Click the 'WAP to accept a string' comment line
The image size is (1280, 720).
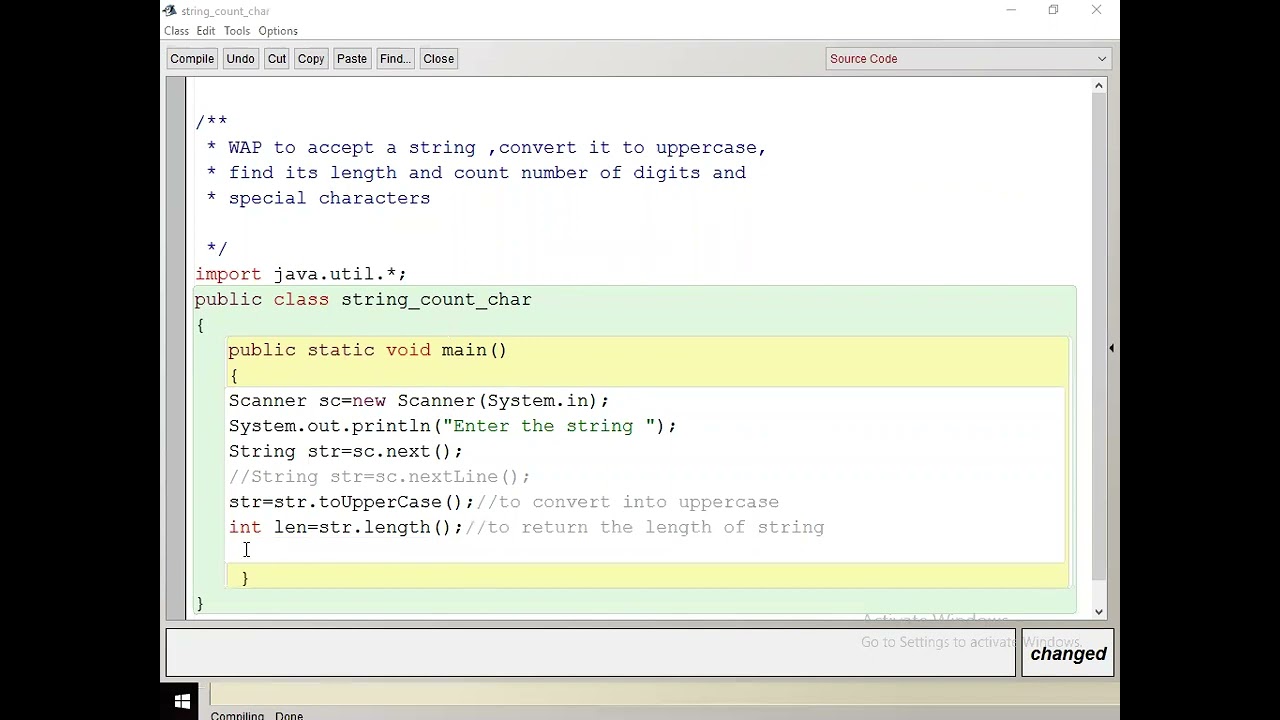(486, 148)
